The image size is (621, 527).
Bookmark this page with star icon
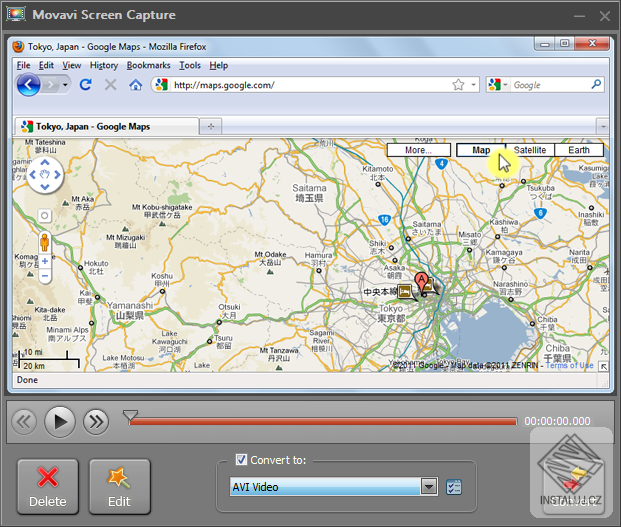point(458,85)
